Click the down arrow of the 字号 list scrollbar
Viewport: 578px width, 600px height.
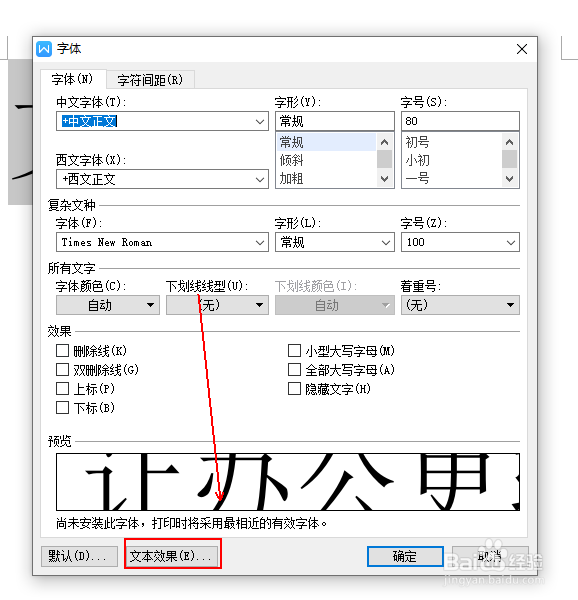coord(510,179)
